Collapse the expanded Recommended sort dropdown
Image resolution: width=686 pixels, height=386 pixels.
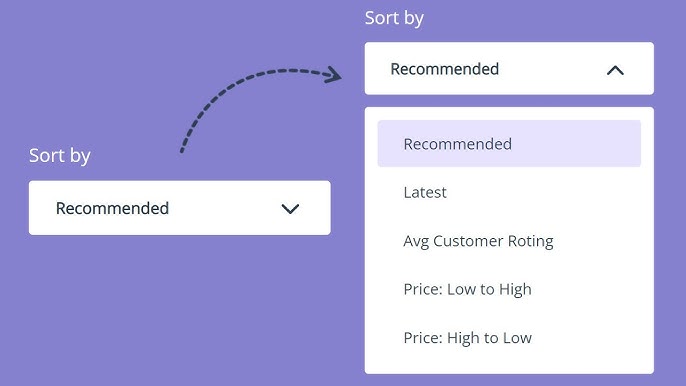pos(509,68)
